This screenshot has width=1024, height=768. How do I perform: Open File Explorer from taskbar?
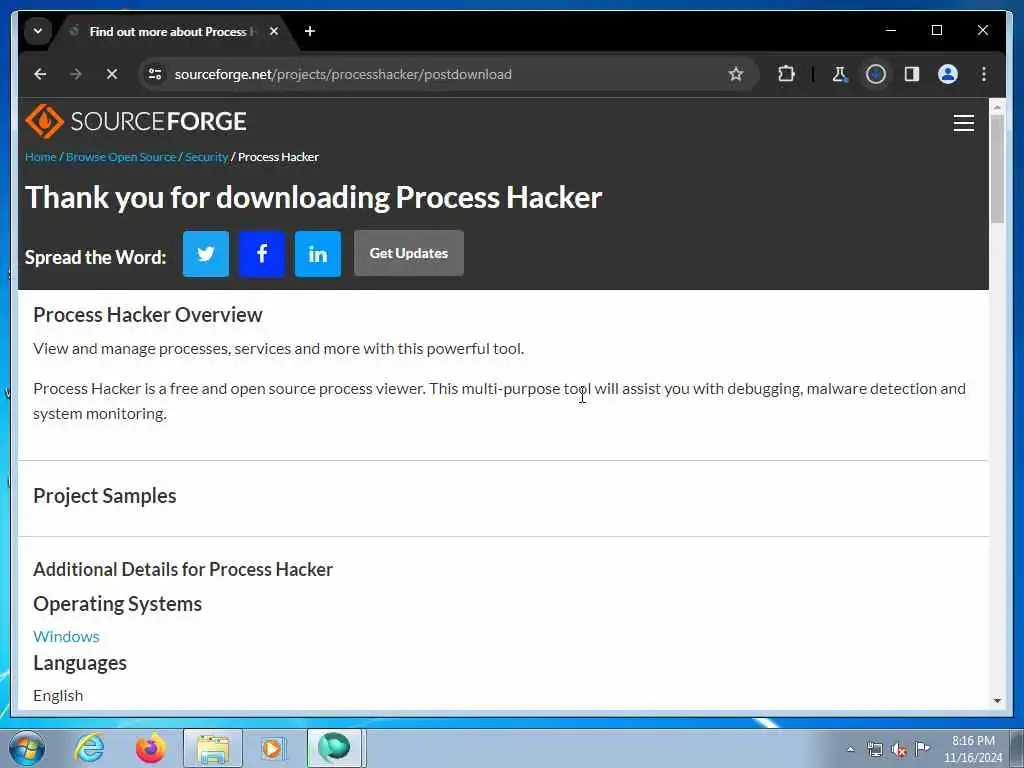tap(213, 748)
